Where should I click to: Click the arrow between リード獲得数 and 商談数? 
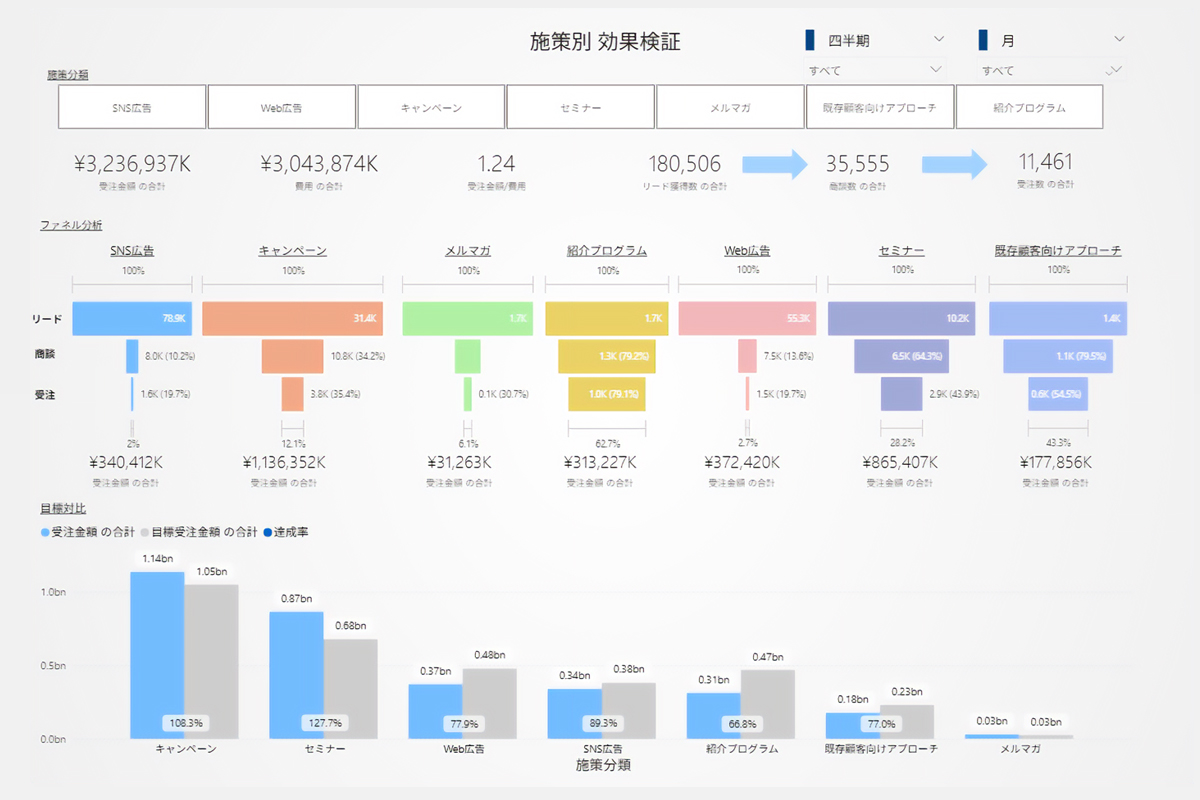(x=777, y=164)
